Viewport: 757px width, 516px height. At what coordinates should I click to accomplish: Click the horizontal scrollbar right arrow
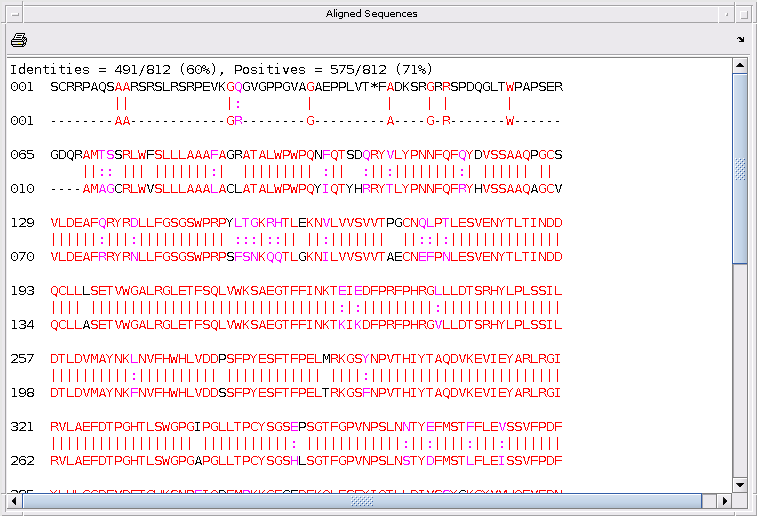[725, 501]
